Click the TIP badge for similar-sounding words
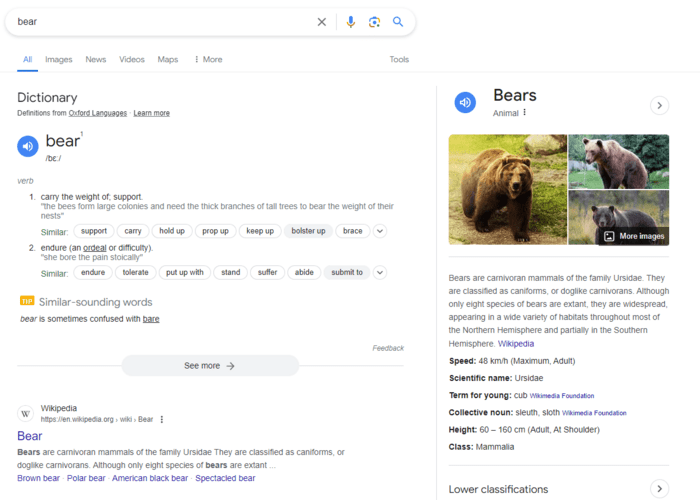Viewport: 700px width, 500px height. pos(27,301)
